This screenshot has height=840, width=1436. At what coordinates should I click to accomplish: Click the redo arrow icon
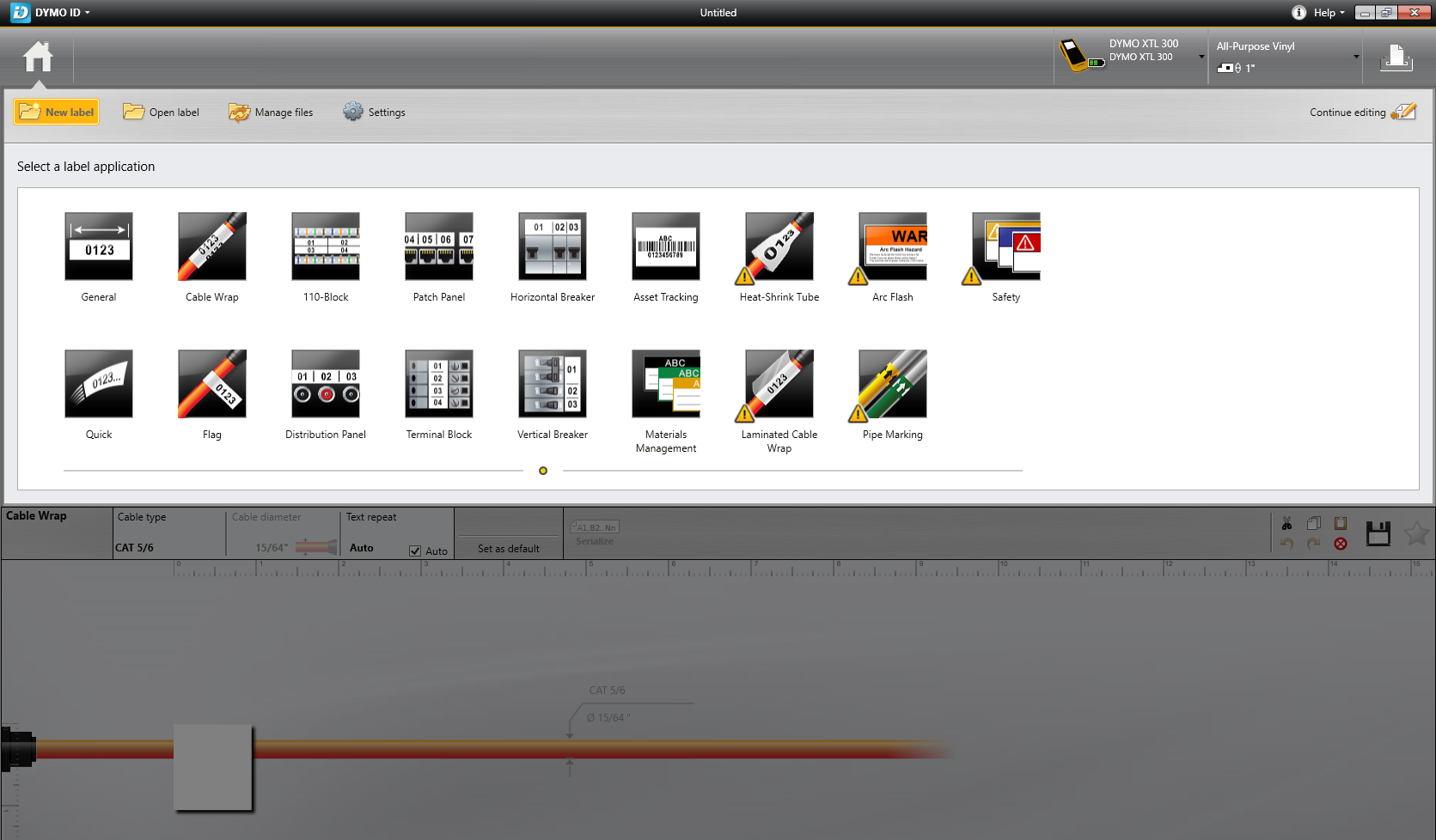click(1313, 543)
